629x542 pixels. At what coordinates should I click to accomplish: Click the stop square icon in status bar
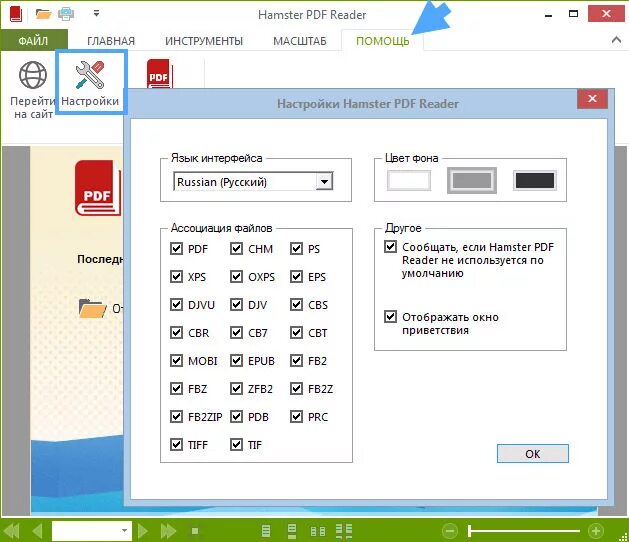point(195,531)
